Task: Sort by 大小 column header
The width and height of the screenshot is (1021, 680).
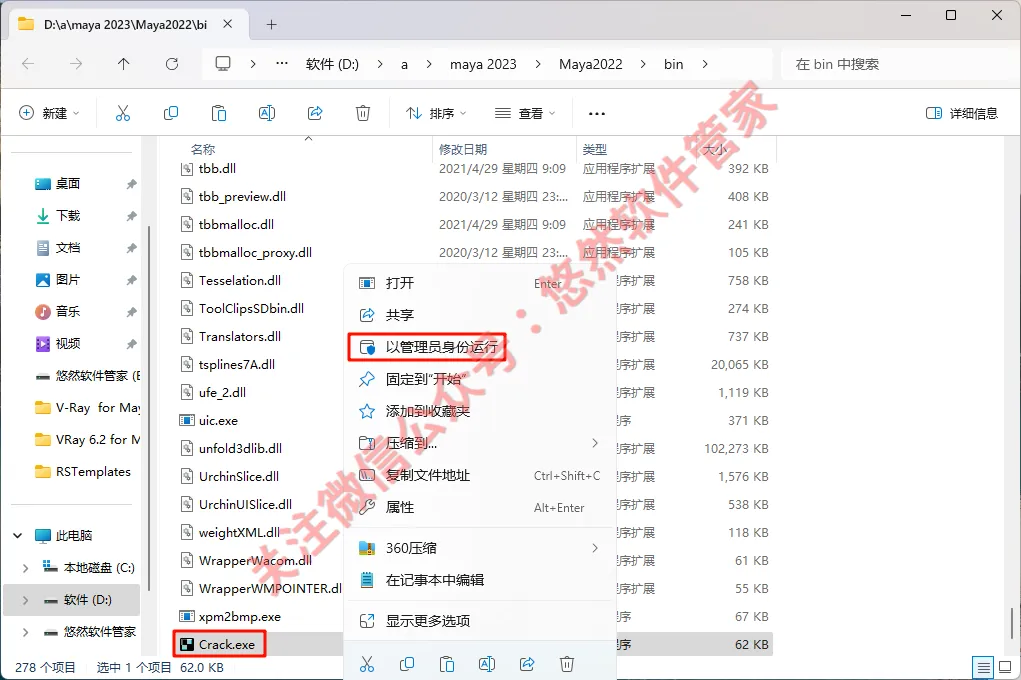Action: tap(716, 150)
